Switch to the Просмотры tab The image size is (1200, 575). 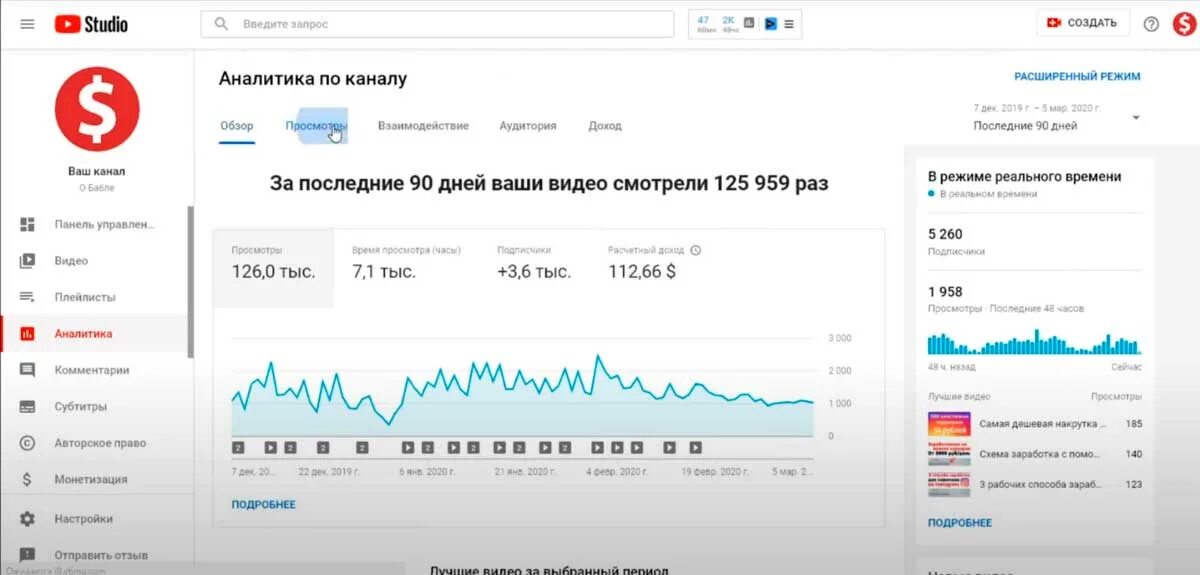(x=315, y=126)
